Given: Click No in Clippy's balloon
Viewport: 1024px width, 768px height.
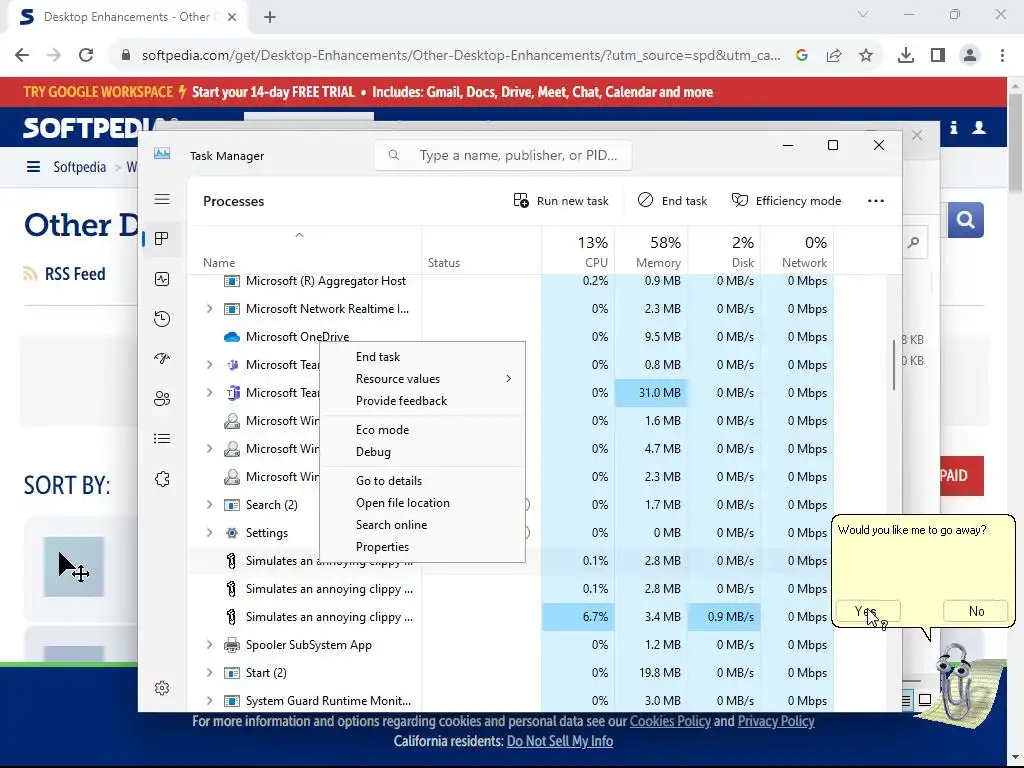Looking at the screenshot, I should [x=976, y=611].
